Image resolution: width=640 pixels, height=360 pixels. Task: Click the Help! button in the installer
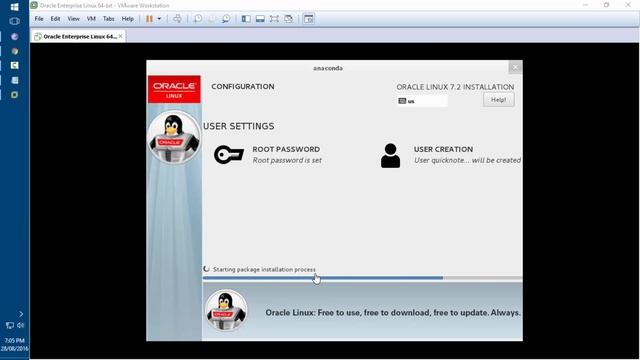click(x=498, y=100)
